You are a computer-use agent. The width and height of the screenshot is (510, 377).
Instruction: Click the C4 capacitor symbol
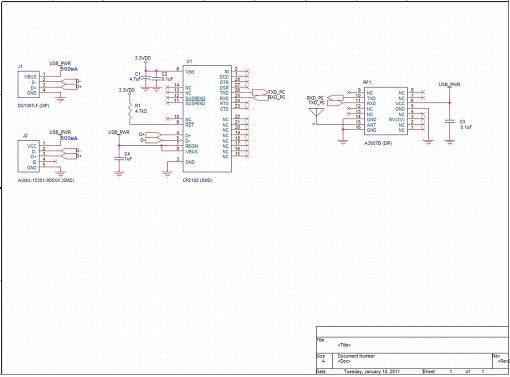(119, 158)
